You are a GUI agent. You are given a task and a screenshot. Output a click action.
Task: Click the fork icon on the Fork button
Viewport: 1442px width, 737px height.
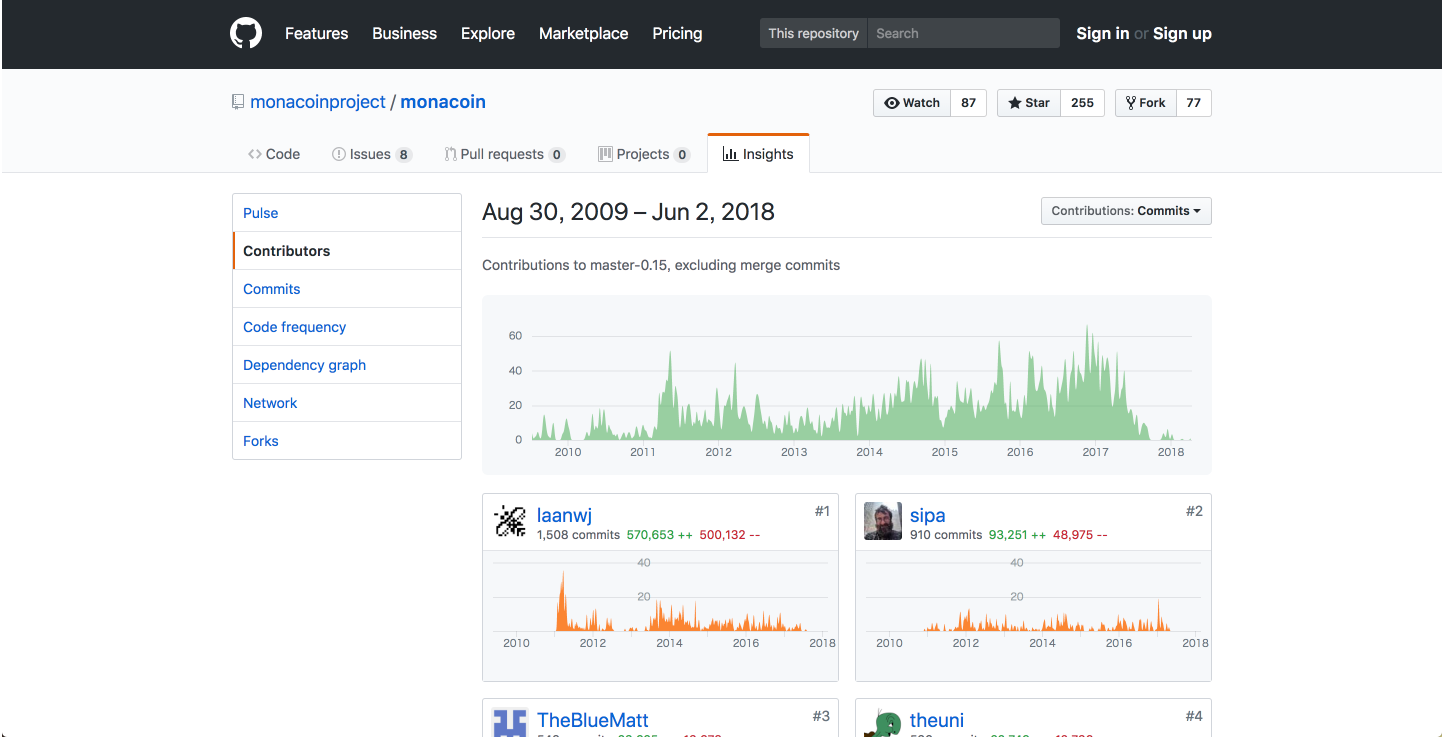coord(1131,102)
